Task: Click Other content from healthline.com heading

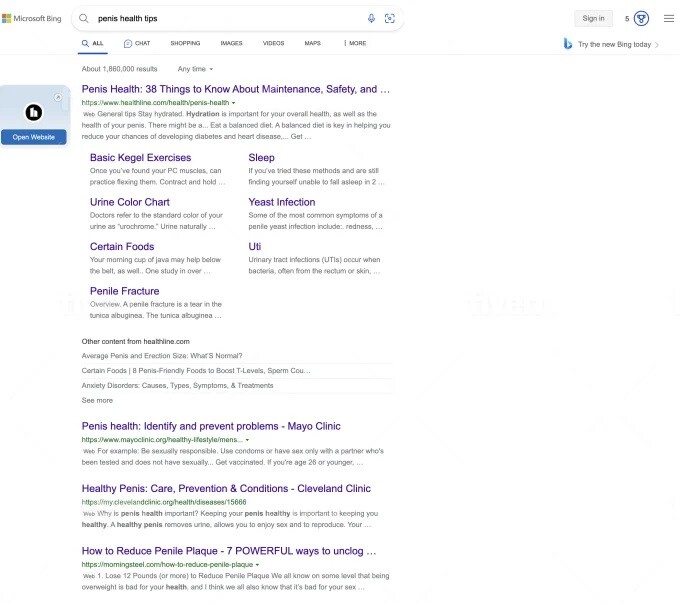Action: [x=135, y=342]
